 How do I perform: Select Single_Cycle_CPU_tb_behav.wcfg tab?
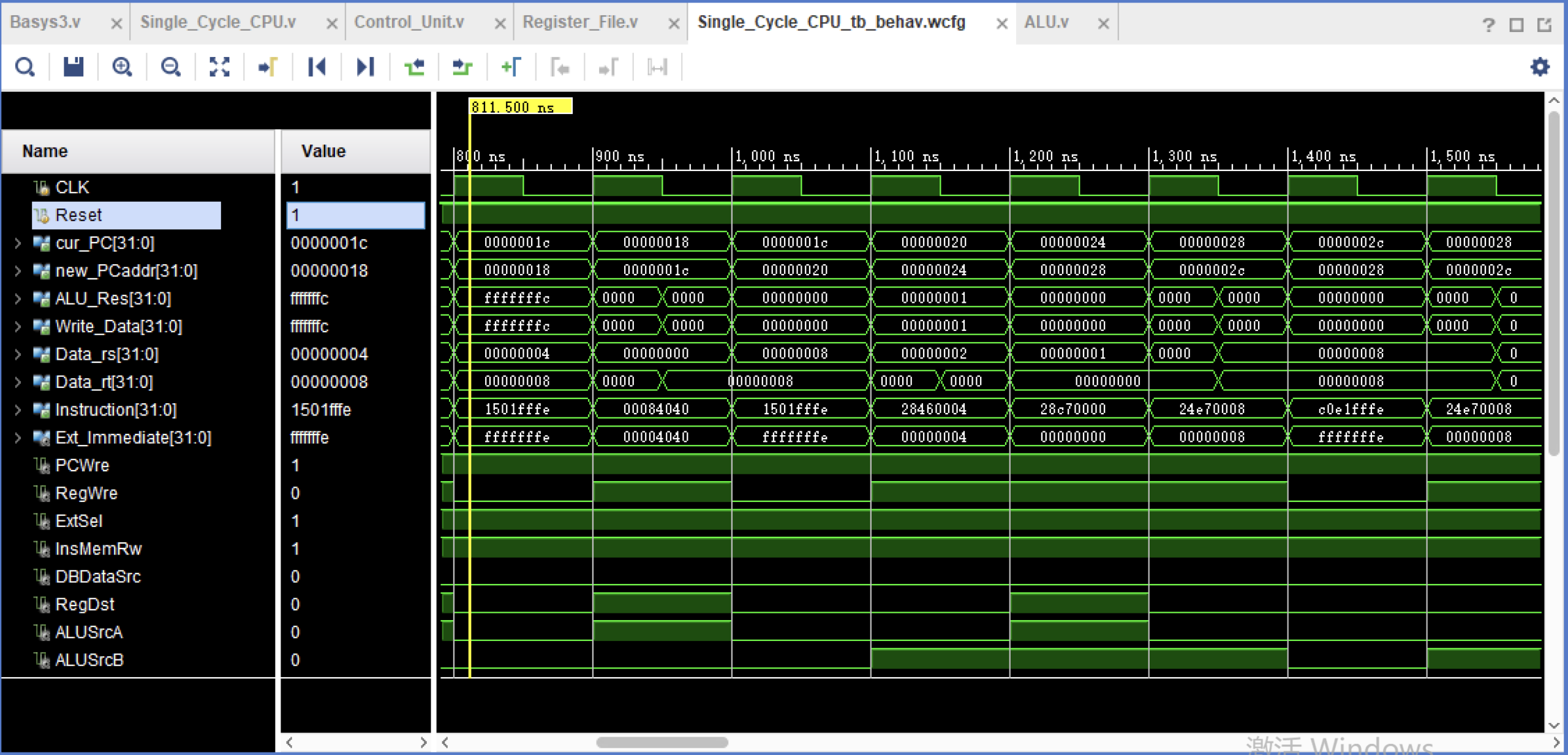pyautogui.click(x=831, y=22)
